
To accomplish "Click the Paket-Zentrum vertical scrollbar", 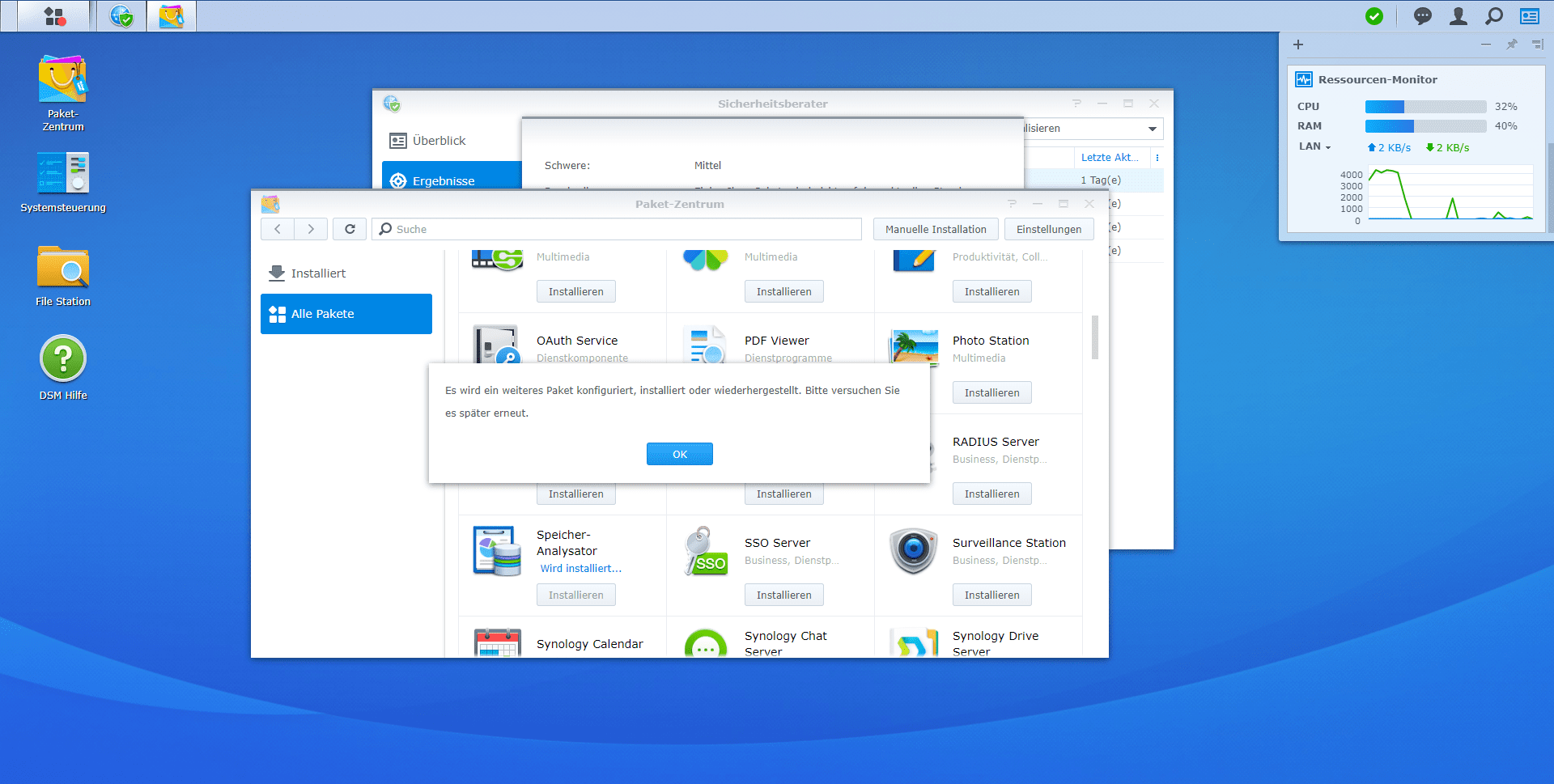I will pos(1095,337).
